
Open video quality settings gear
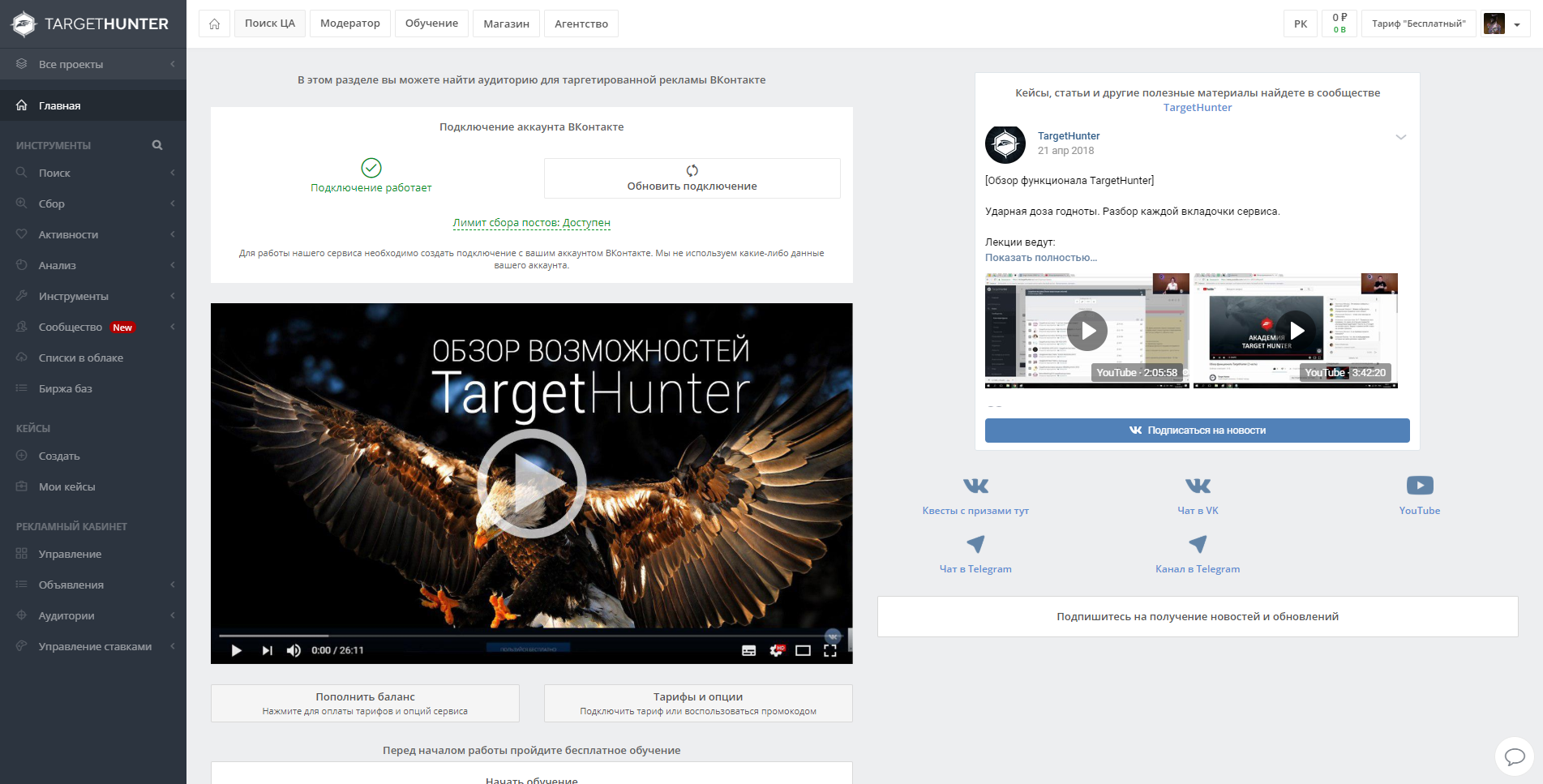click(776, 650)
